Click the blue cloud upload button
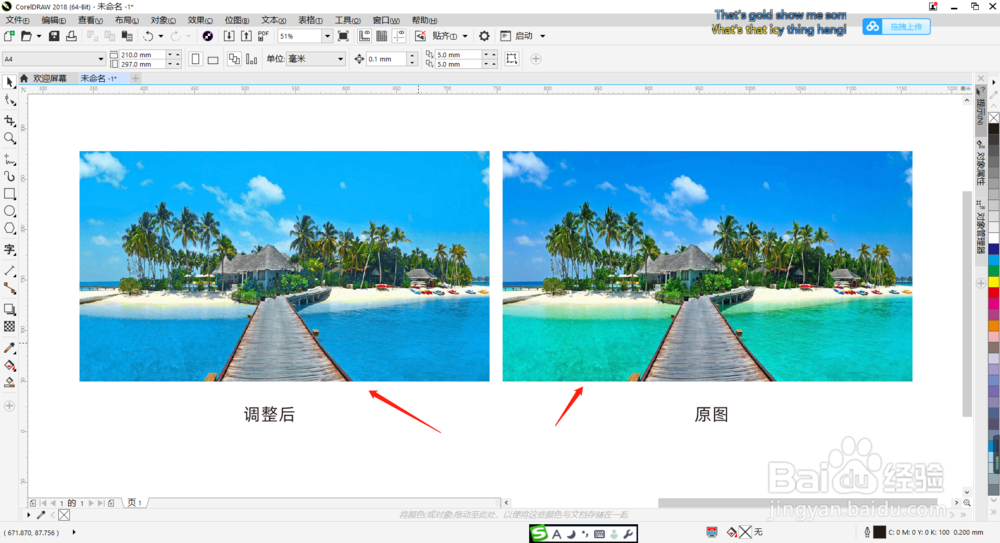 896,27
